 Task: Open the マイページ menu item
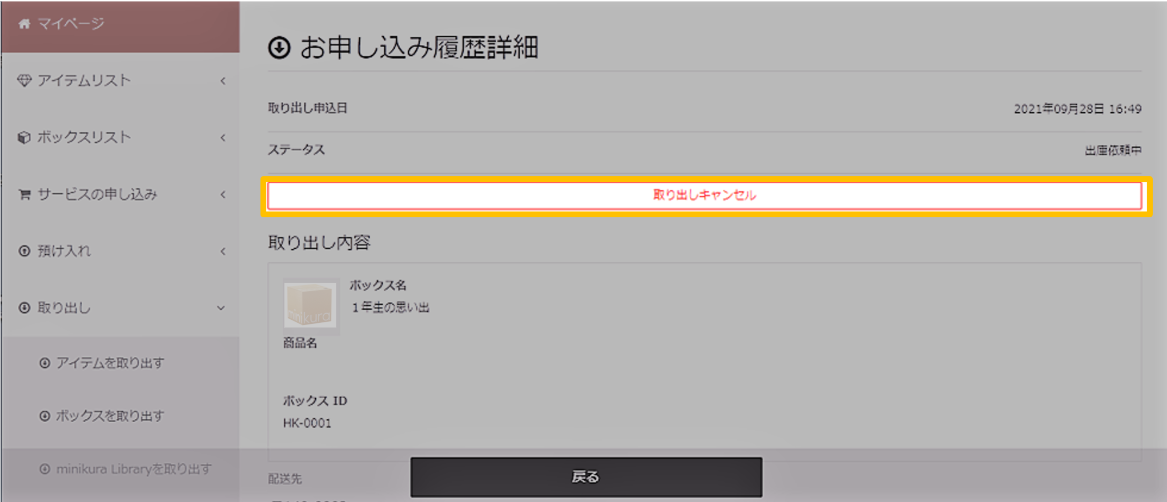click(121, 26)
